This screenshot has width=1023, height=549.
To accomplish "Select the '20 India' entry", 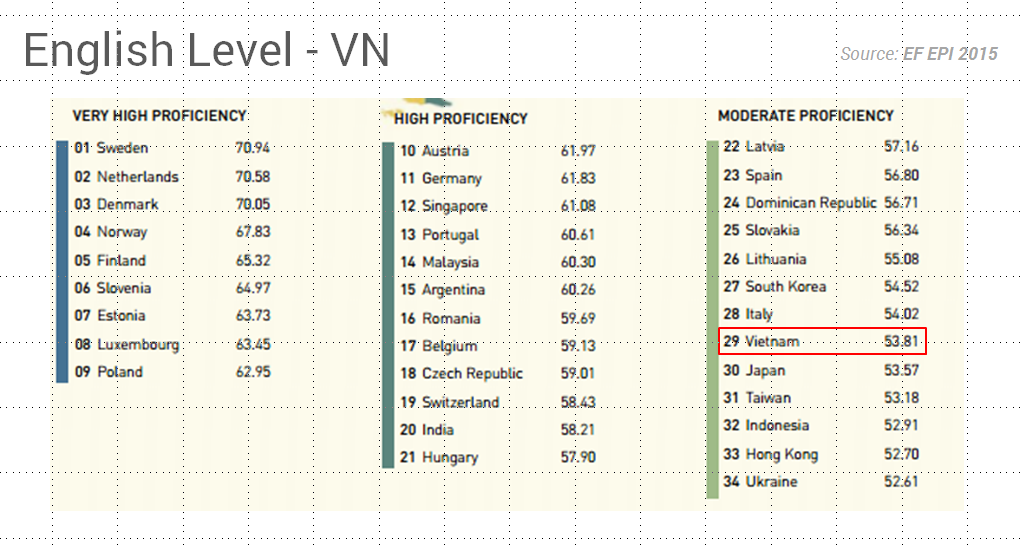I will click(427, 430).
